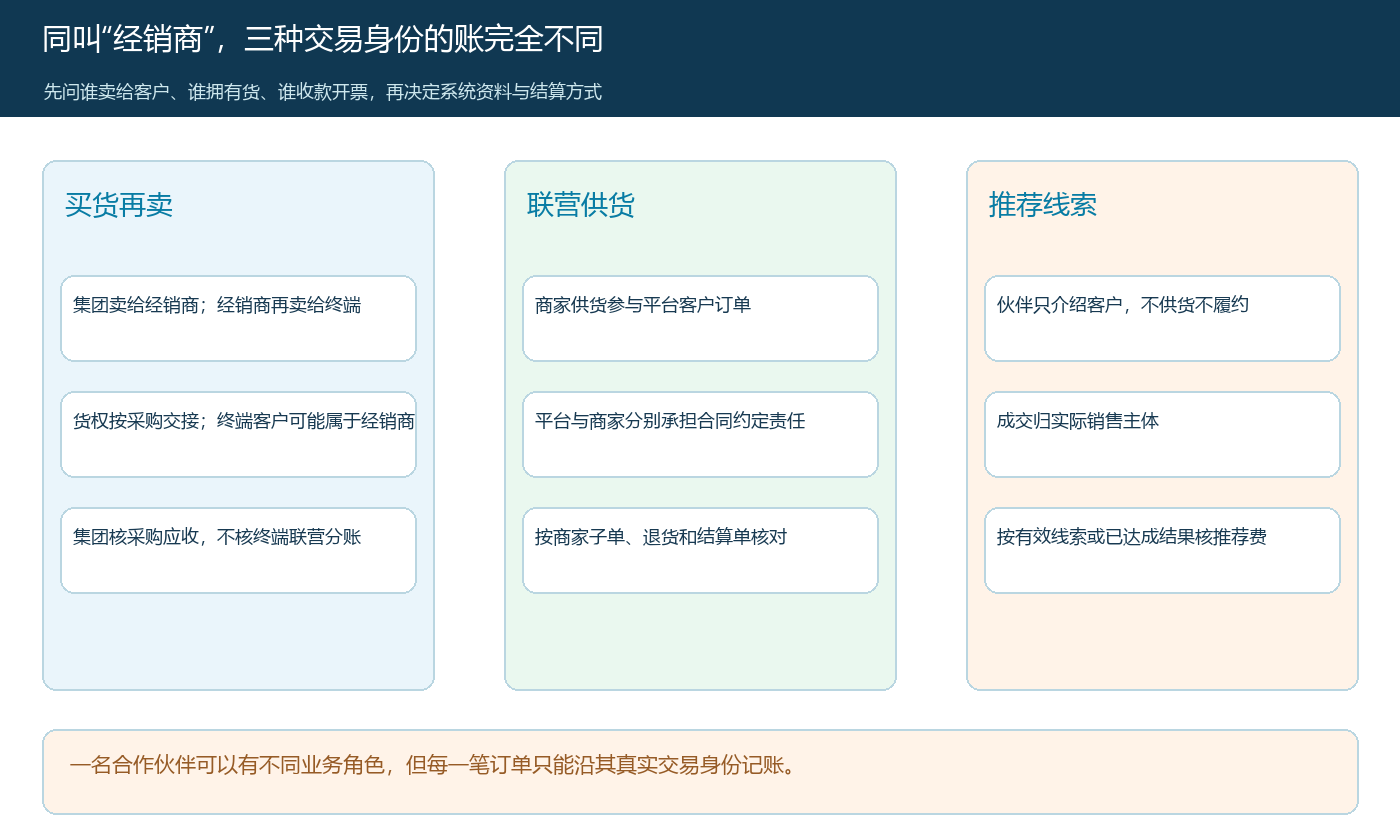Select the 买货再卖 column heading
This screenshot has width=1400, height=840.
tap(119, 205)
